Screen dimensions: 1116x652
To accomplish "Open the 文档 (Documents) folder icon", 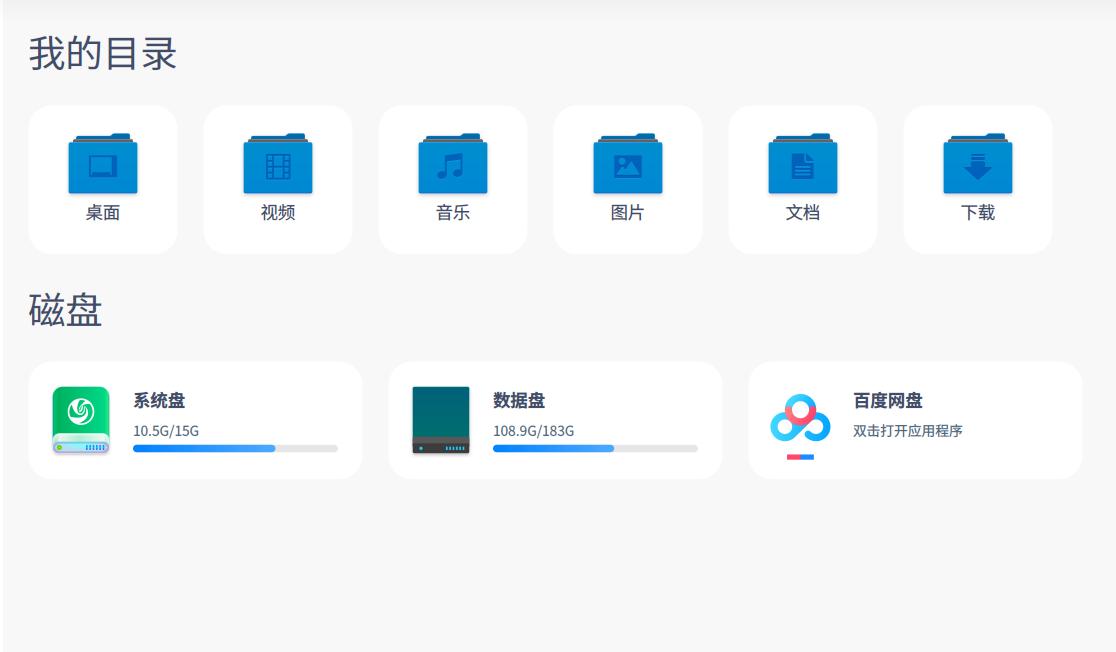I will [x=802, y=163].
